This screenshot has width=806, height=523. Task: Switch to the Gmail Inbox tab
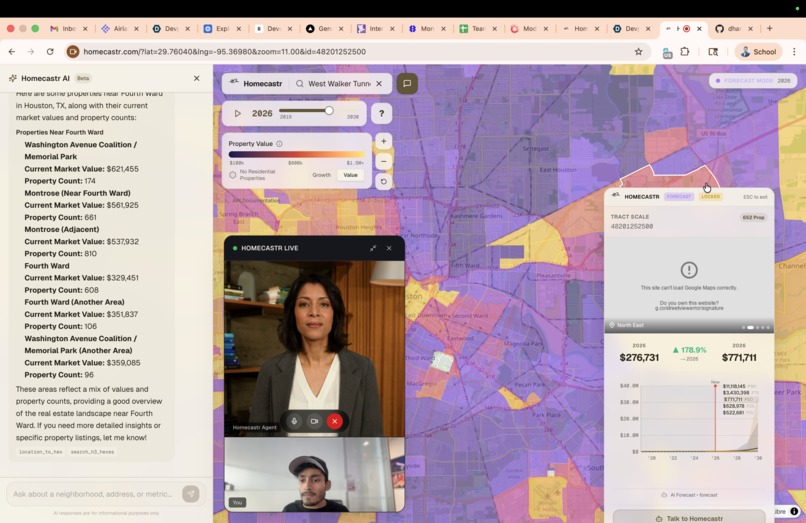point(69,29)
